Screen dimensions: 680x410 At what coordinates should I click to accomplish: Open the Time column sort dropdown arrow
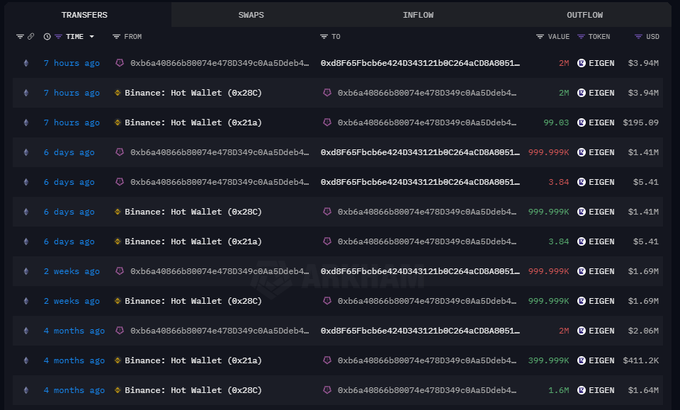[x=92, y=37]
